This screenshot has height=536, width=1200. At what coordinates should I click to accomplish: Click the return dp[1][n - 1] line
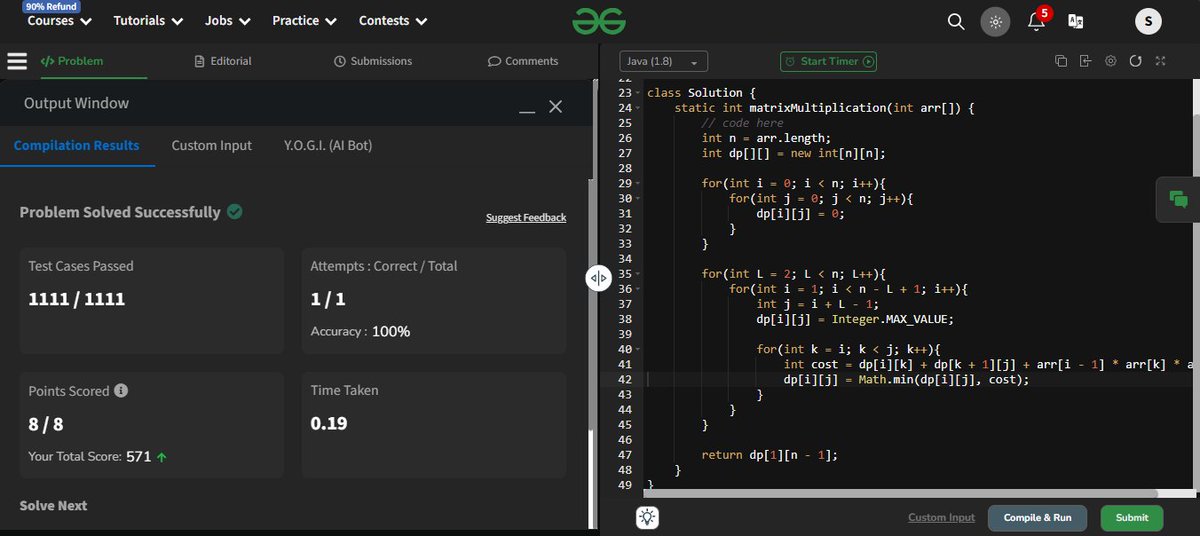pyautogui.click(x=769, y=455)
